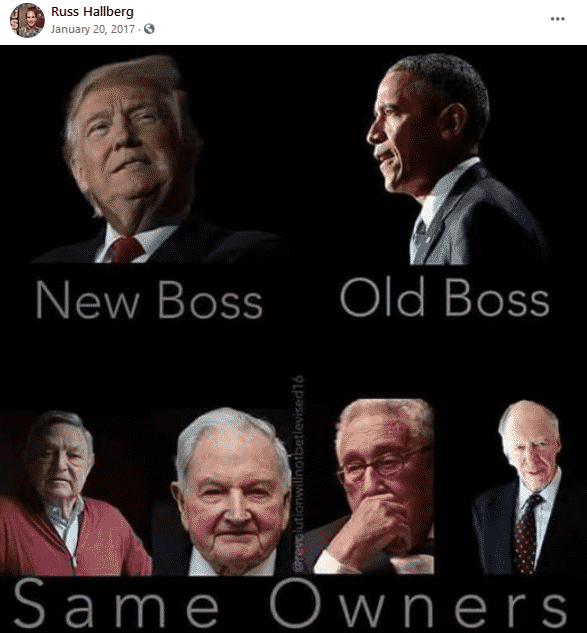Click the word "Owners" in bottom caption
The width and height of the screenshot is (587, 633).
[419, 602]
